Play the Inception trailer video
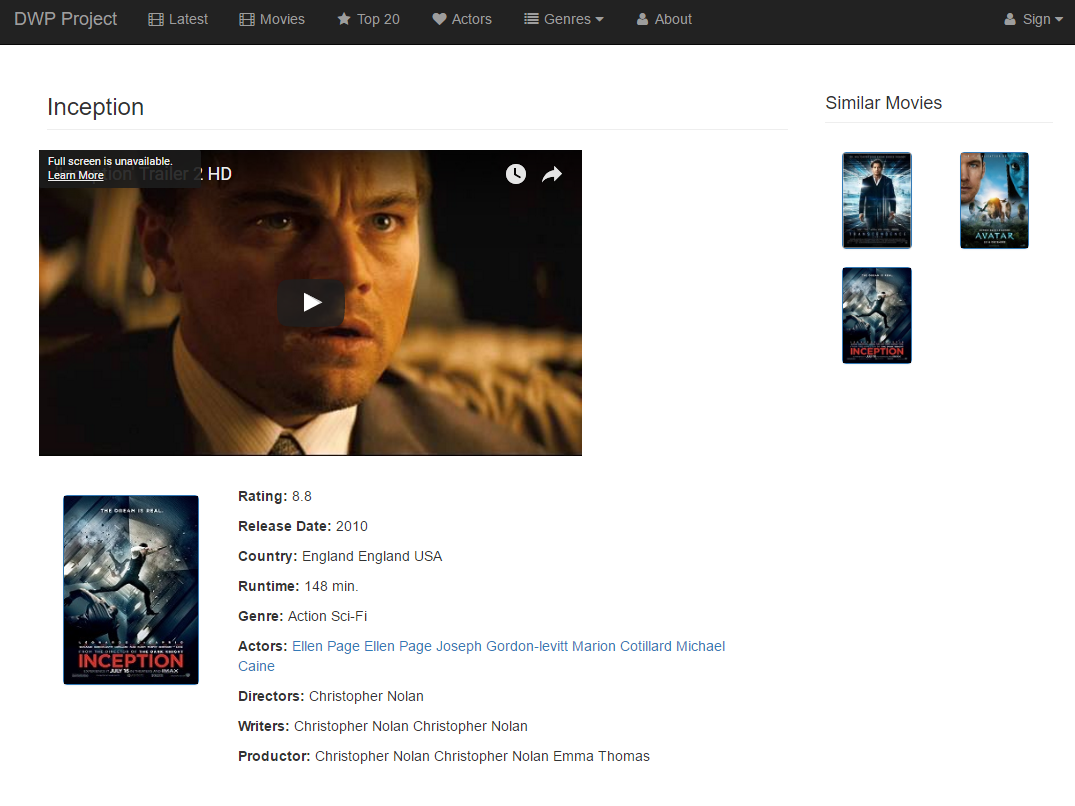The image size is (1075, 806). click(311, 302)
